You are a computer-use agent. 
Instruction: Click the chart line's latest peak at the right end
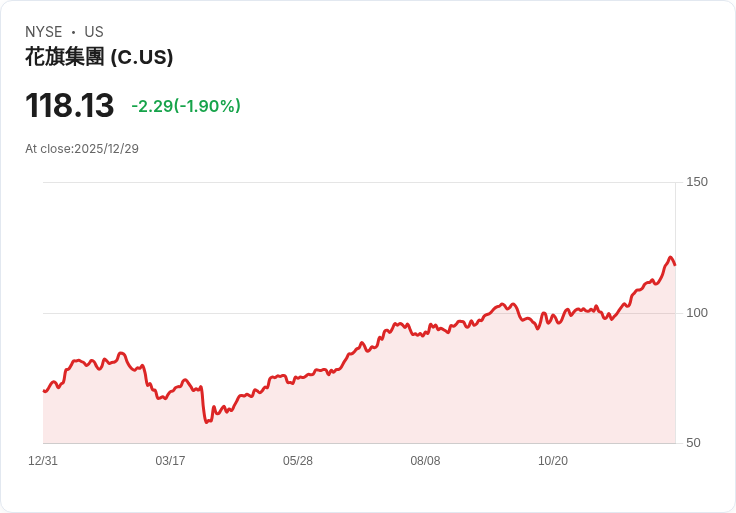coord(670,257)
